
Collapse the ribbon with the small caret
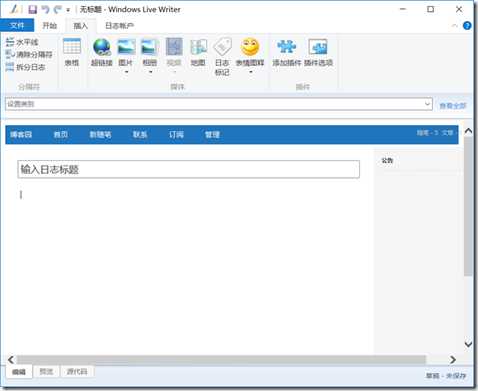455,26
